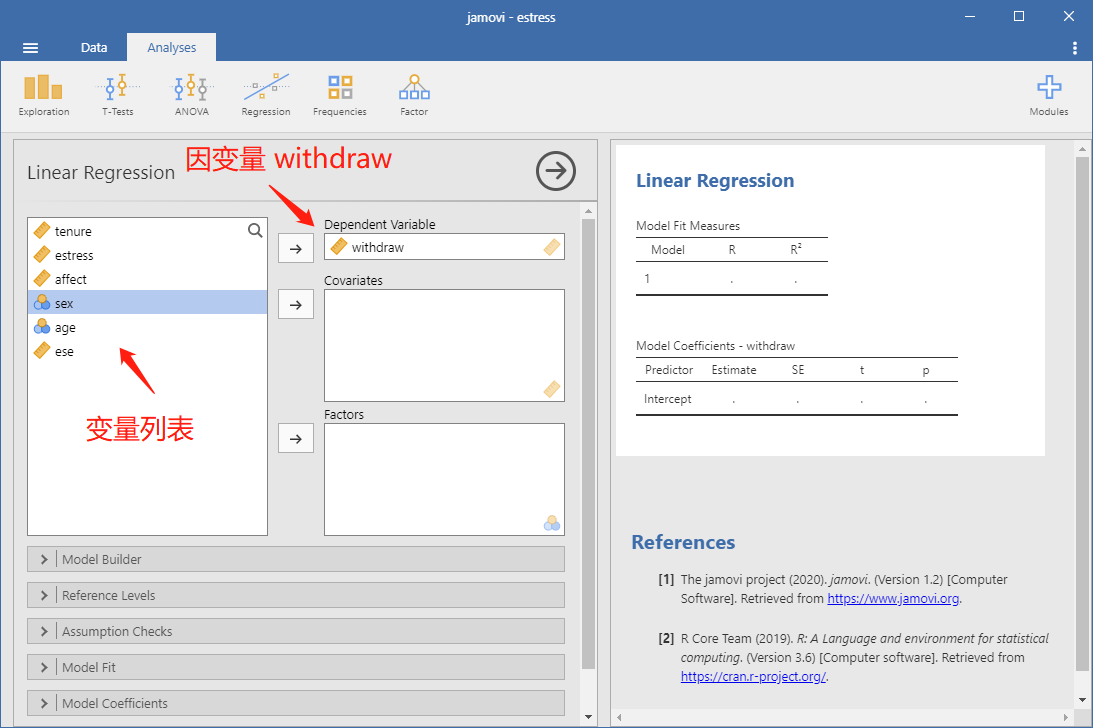Screen dimensions: 1093x728
Task: Open the Exploration analyses menu
Action: point(43,96)
